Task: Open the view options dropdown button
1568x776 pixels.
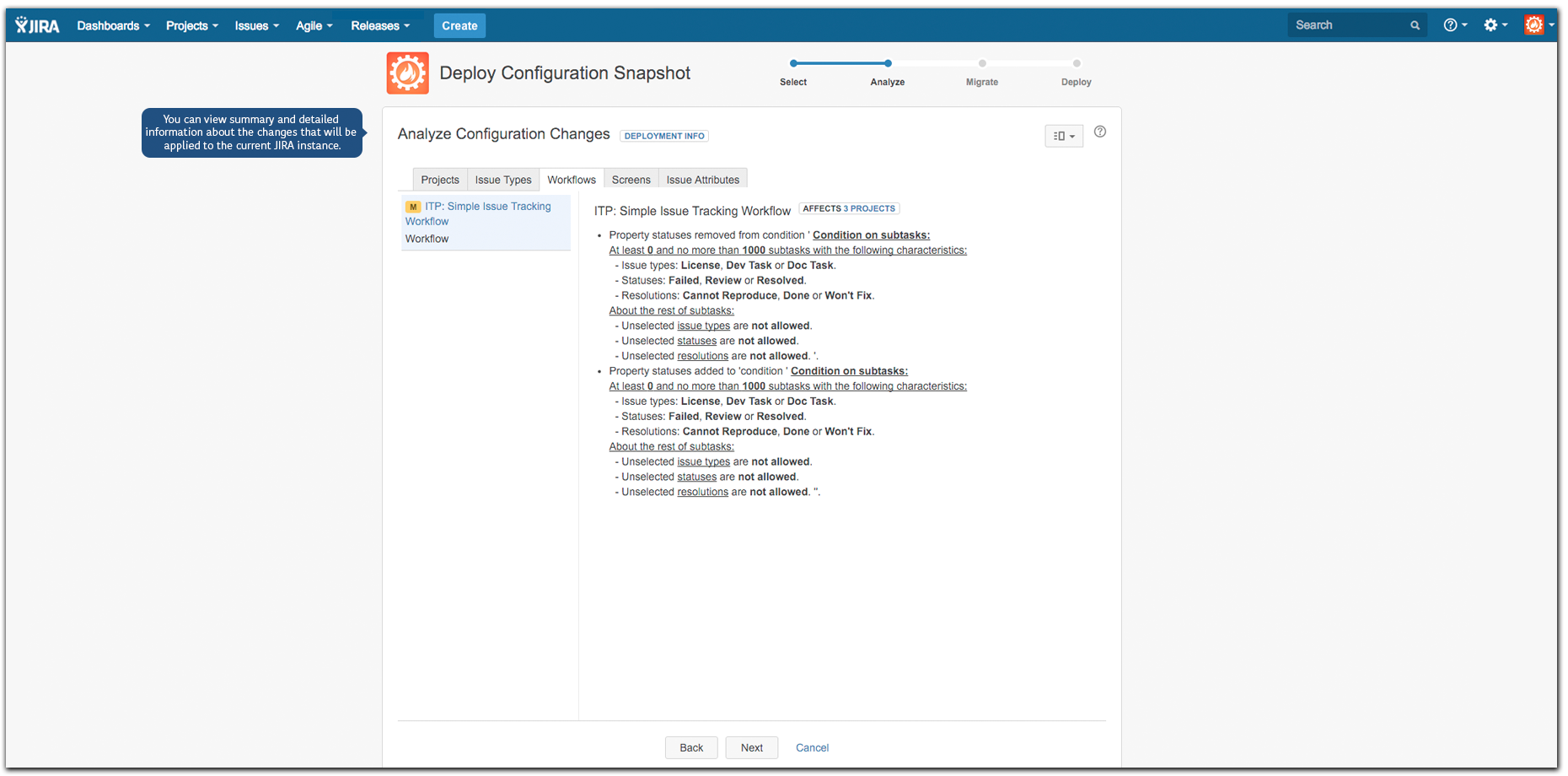Action: click(x=1064, y=136)
